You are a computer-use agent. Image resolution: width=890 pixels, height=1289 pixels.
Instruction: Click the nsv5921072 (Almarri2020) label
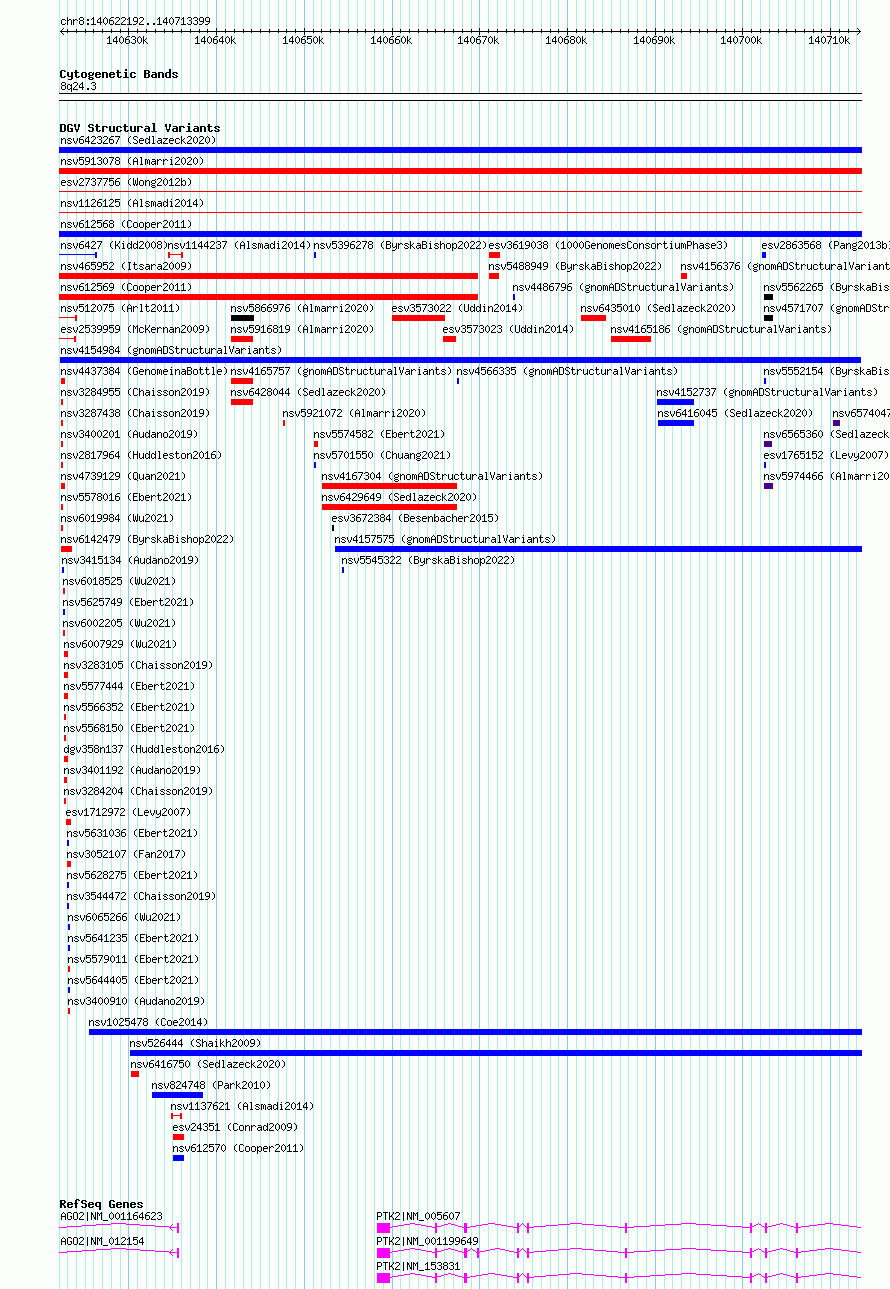(354, 413)
